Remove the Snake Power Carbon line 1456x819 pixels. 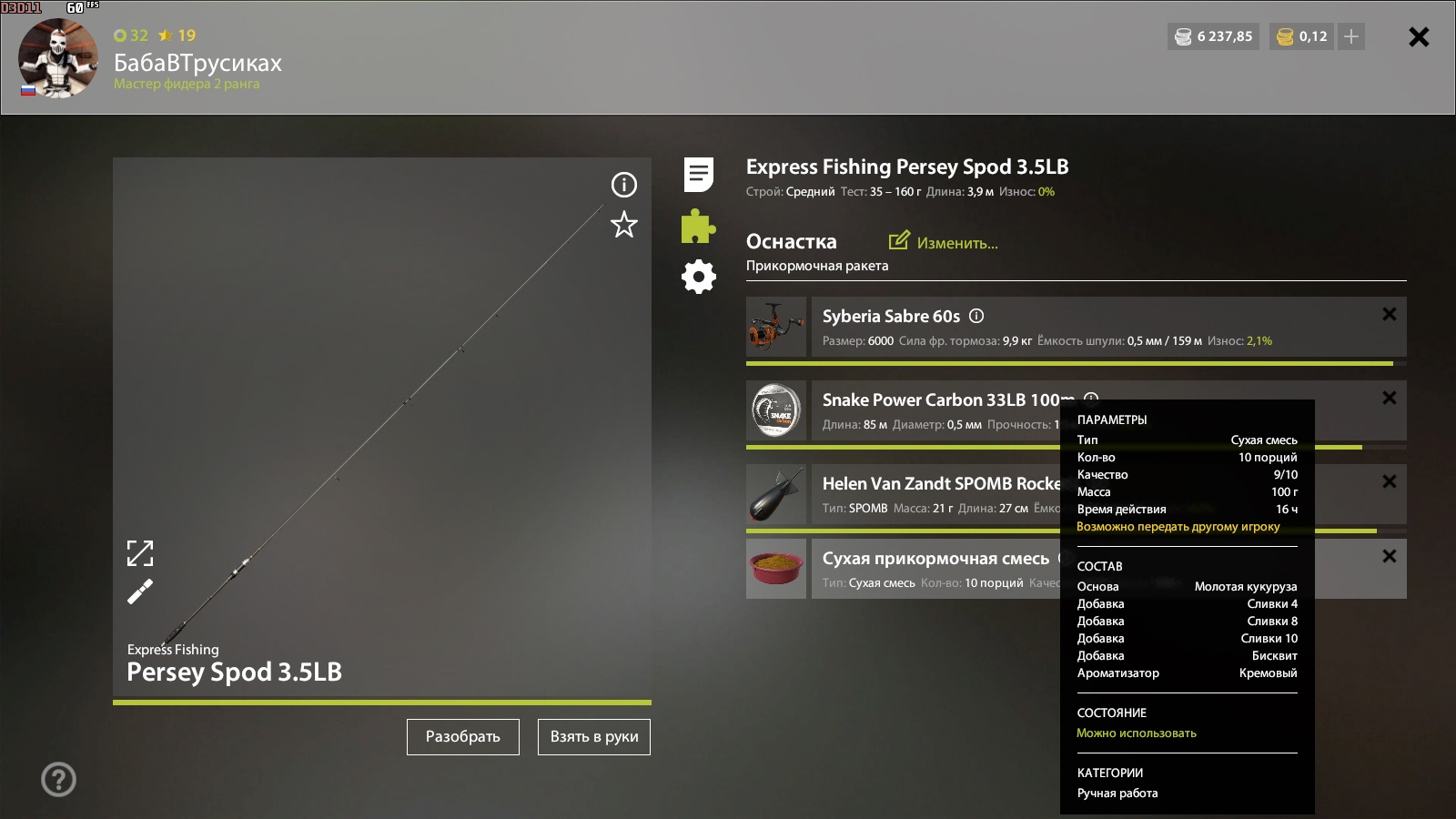pos(1389,398)
